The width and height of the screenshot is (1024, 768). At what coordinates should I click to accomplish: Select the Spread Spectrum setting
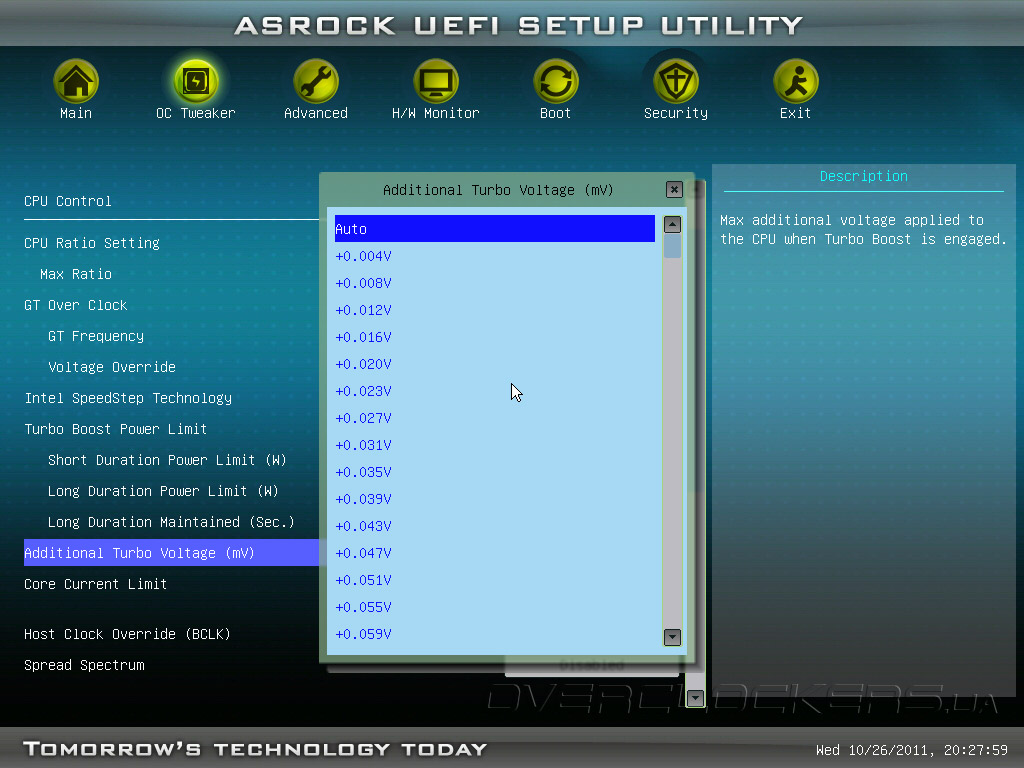tap(84, 665)
